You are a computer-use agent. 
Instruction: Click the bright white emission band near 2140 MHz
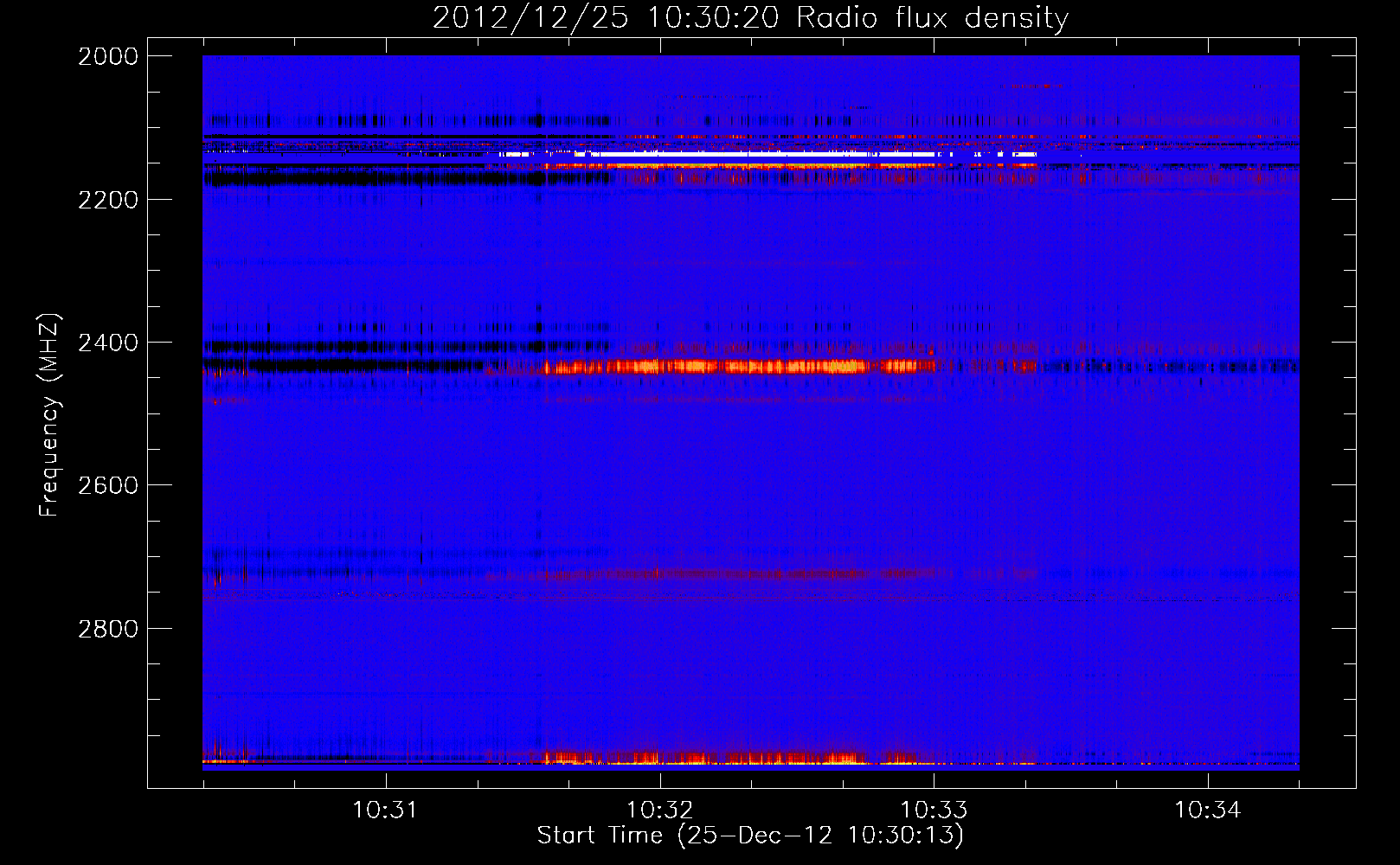pos(768,155)
